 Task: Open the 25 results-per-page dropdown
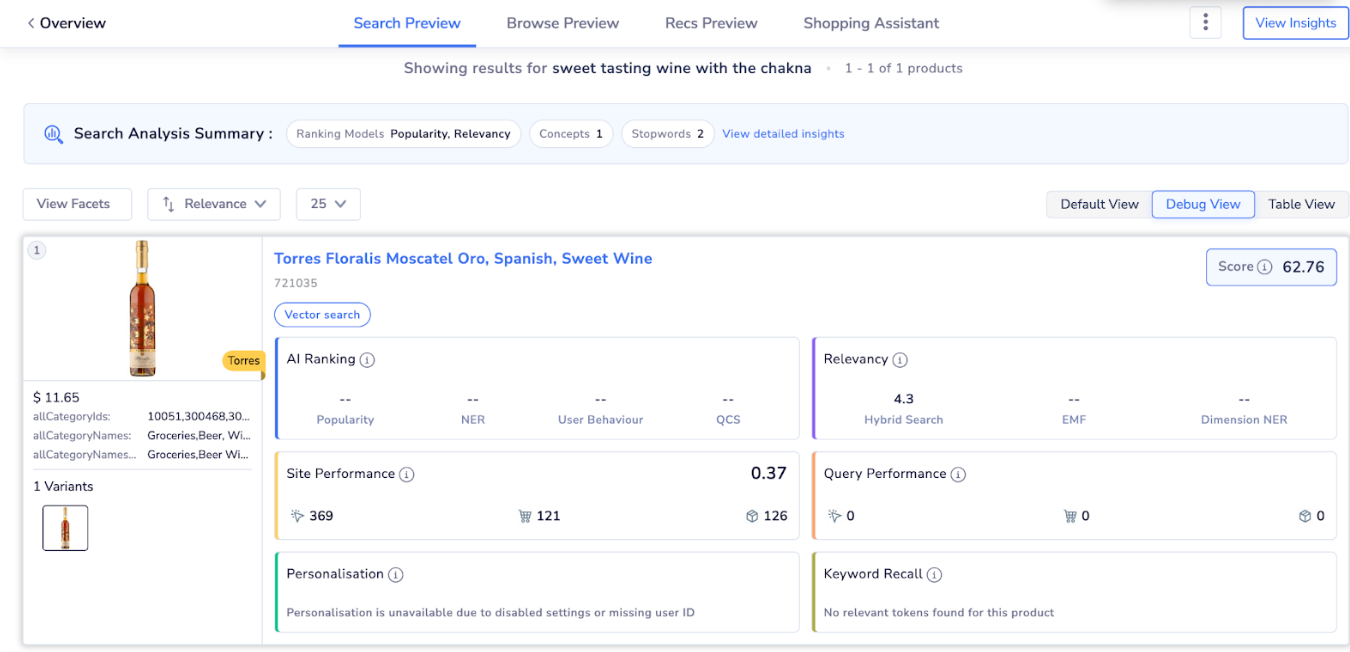pyautogui.click(x=328, y=204)
